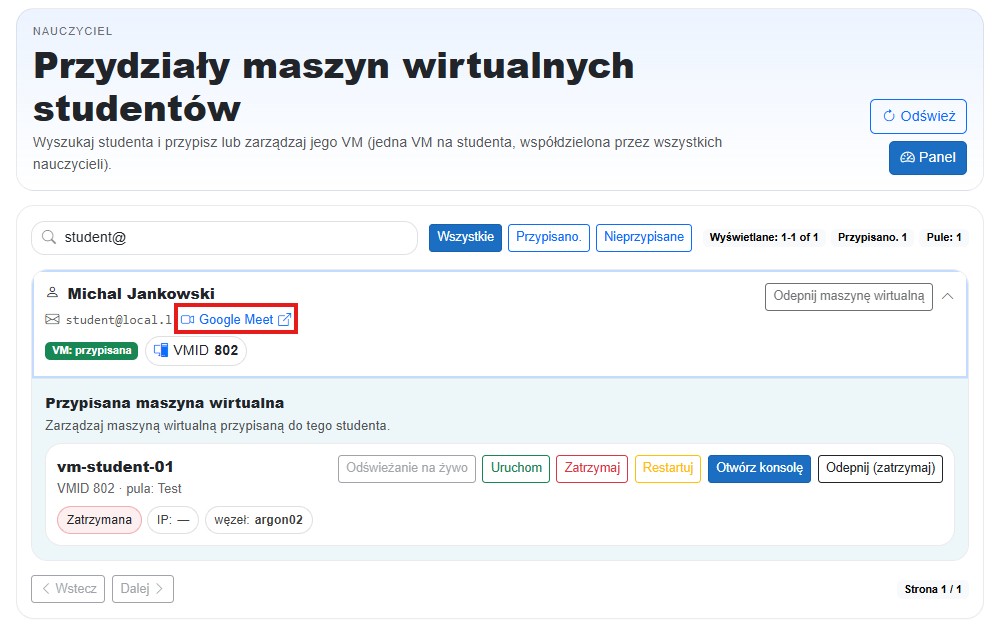Image resolution: width=999 pixels, height=632 pixels.
Task: Toggle the Przypisano filter
Action: 548,238
